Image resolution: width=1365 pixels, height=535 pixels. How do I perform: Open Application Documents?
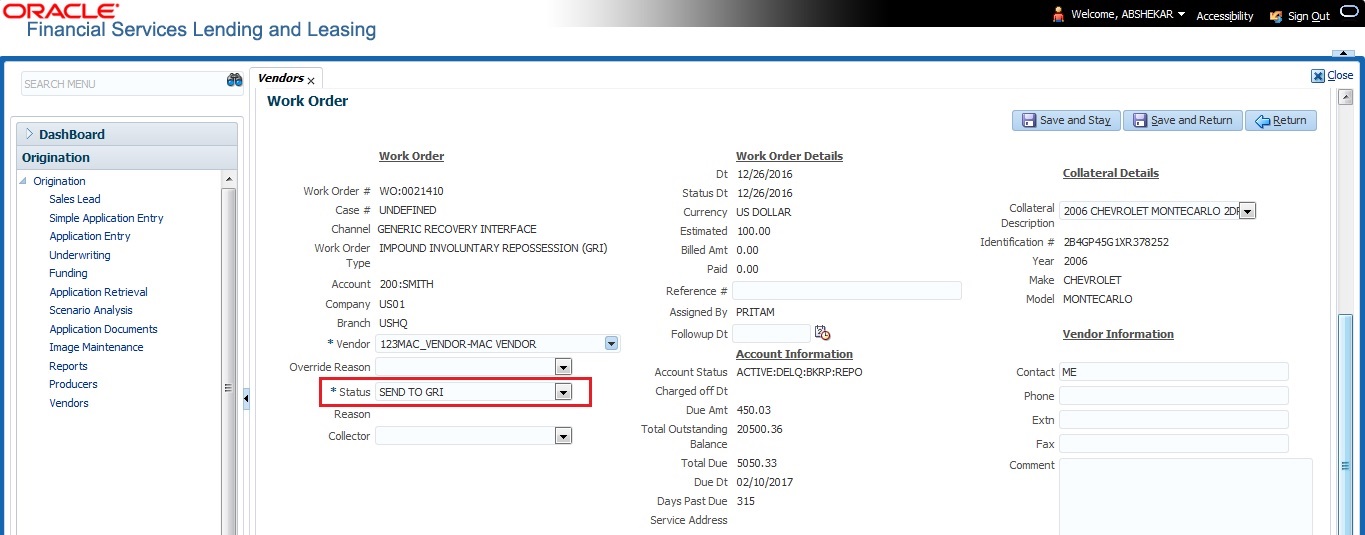[x=103, y=329]
